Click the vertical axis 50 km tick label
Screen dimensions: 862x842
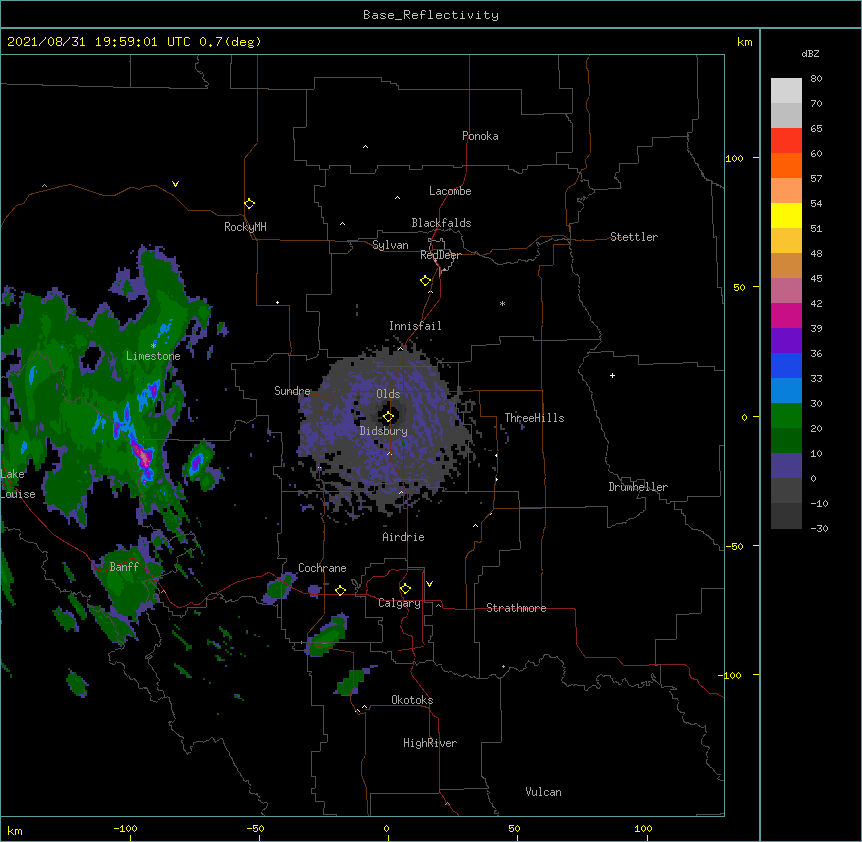[739, 287]
